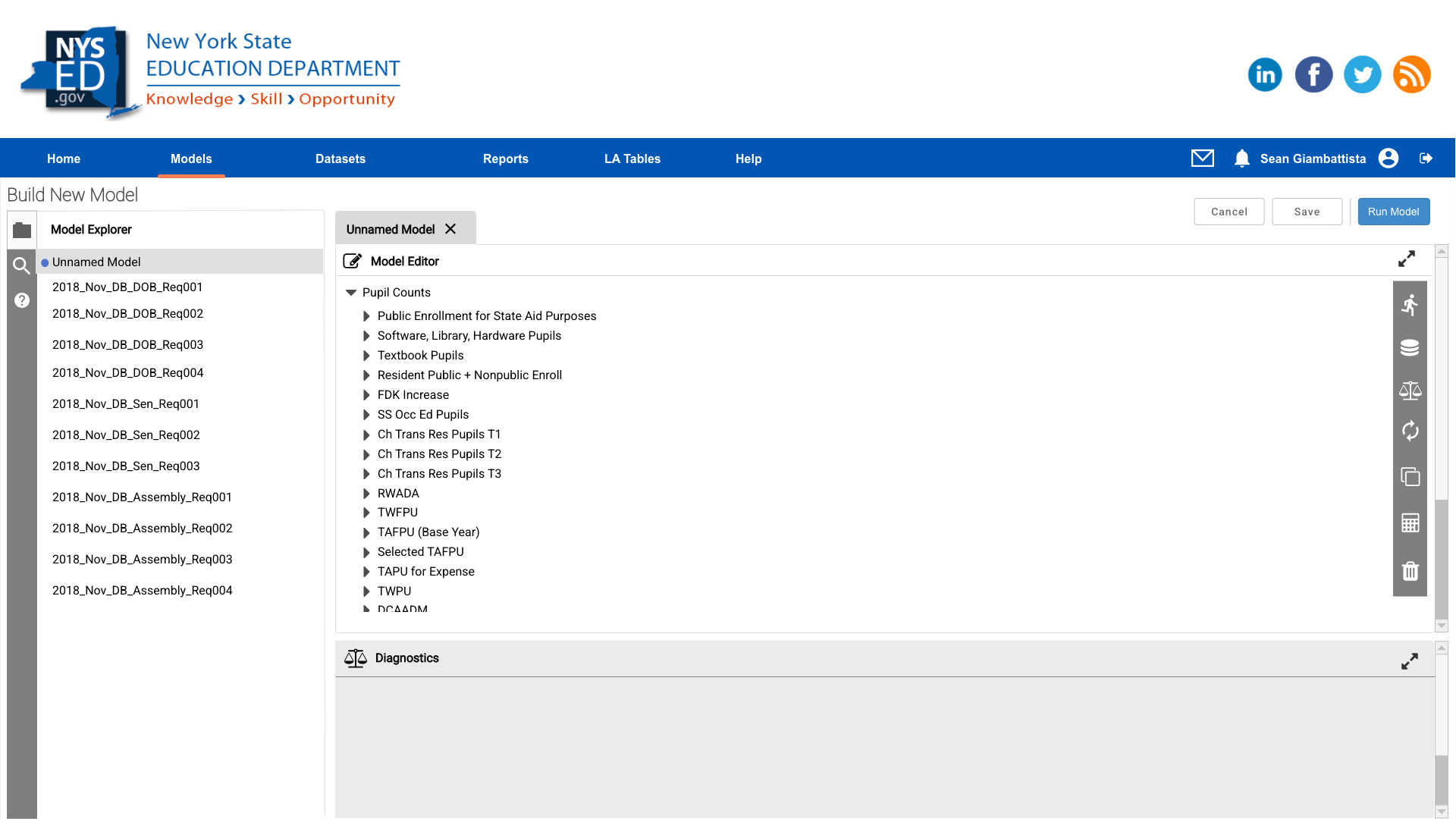Click the Save button
This screenshot has height=819, width=1456.
coord(1307,212)
